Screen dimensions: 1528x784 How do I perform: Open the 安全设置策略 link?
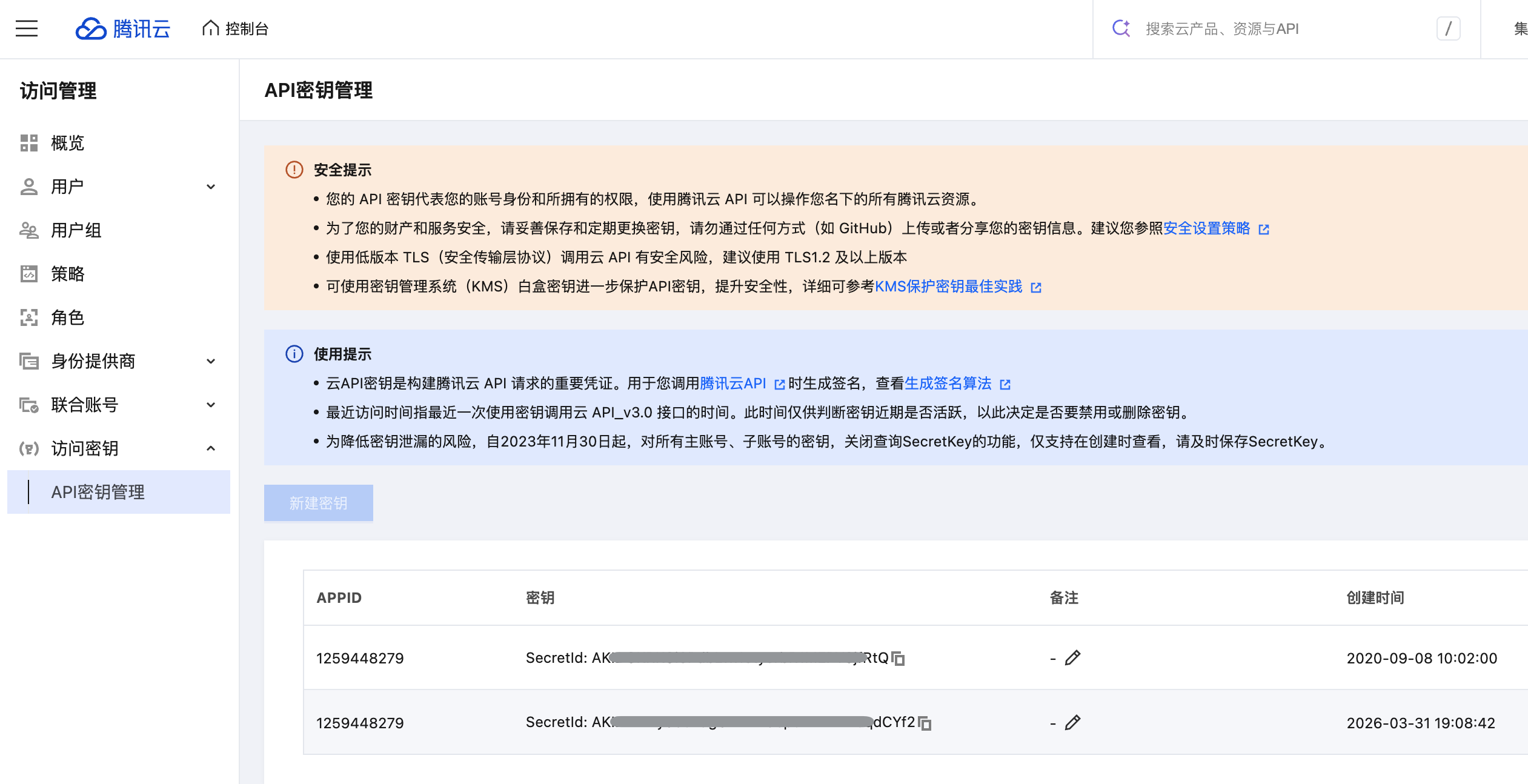[x=1207, y=228]
